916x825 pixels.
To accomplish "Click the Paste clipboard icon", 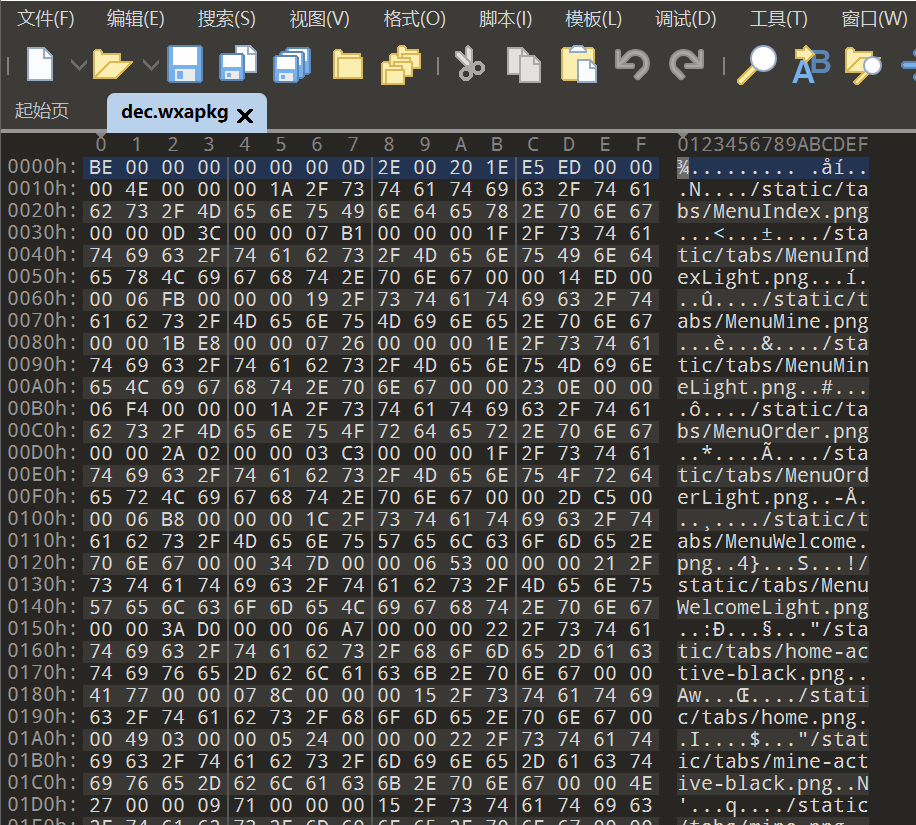I will point(578,65).
